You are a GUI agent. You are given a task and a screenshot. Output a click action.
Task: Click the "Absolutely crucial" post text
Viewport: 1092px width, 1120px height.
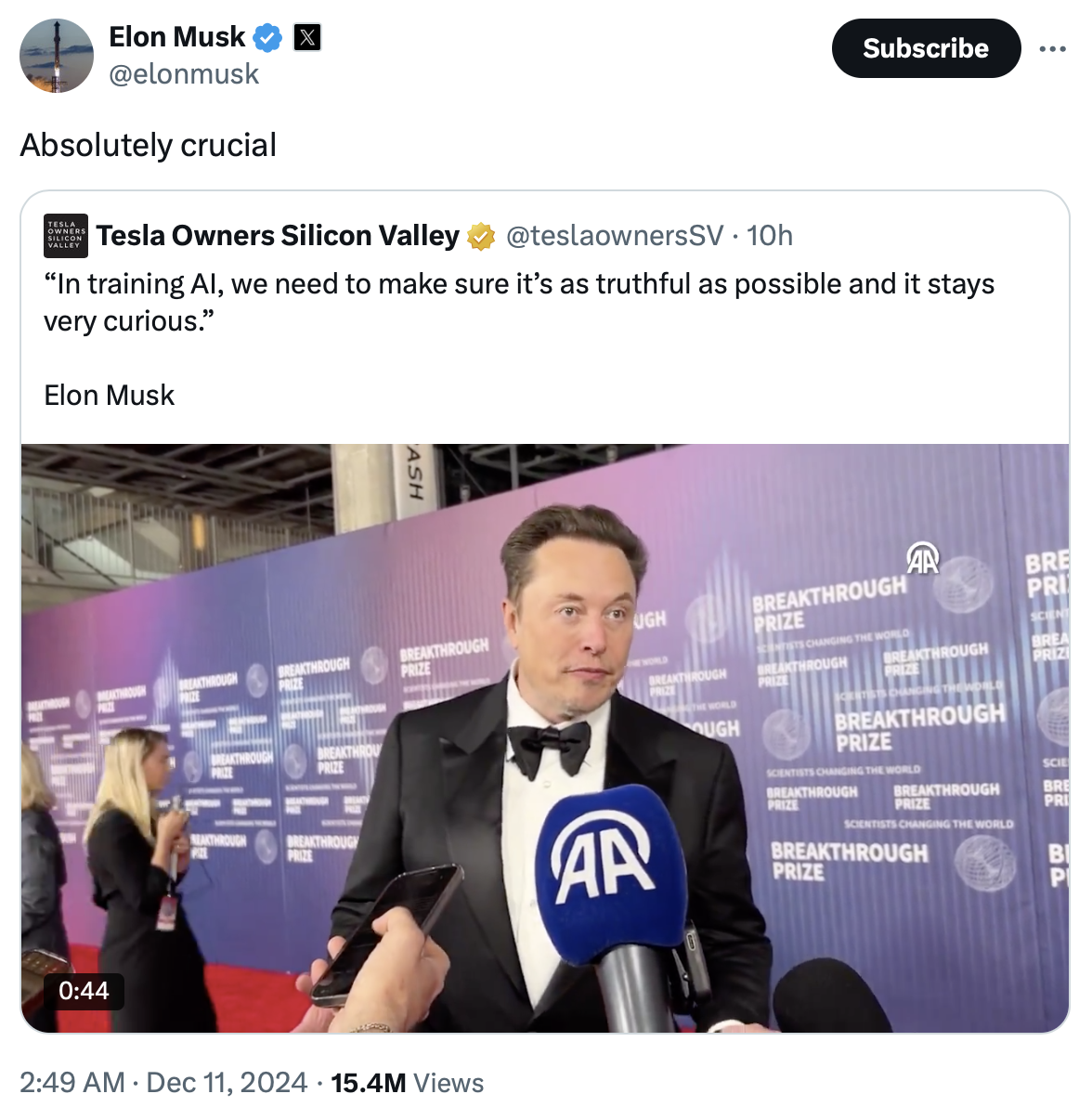coord(149,146)
